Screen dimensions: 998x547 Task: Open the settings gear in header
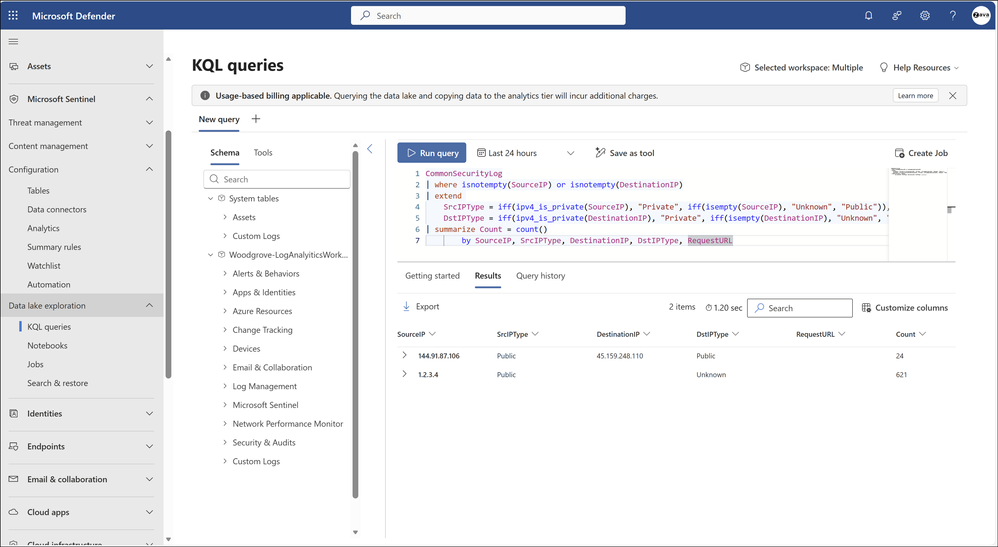(x=925, y=15)
